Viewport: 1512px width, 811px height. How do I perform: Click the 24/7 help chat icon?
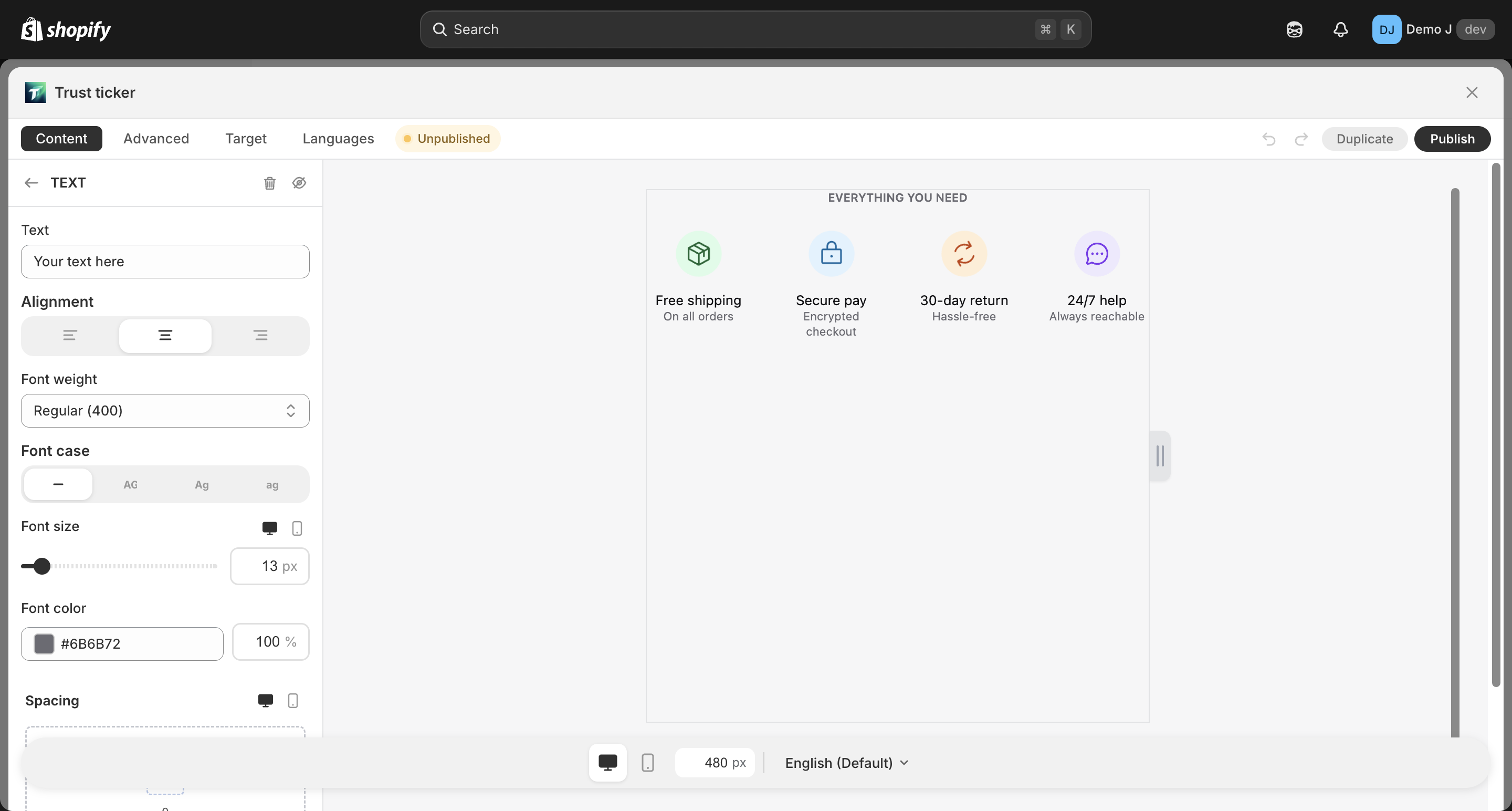(1096, 254)
